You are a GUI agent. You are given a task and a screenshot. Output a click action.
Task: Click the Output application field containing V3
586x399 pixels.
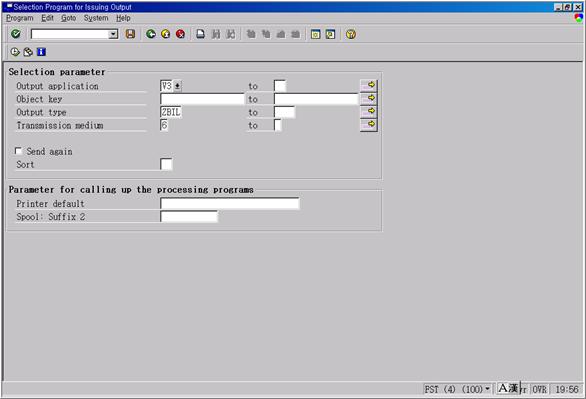[x=166, y=86]
